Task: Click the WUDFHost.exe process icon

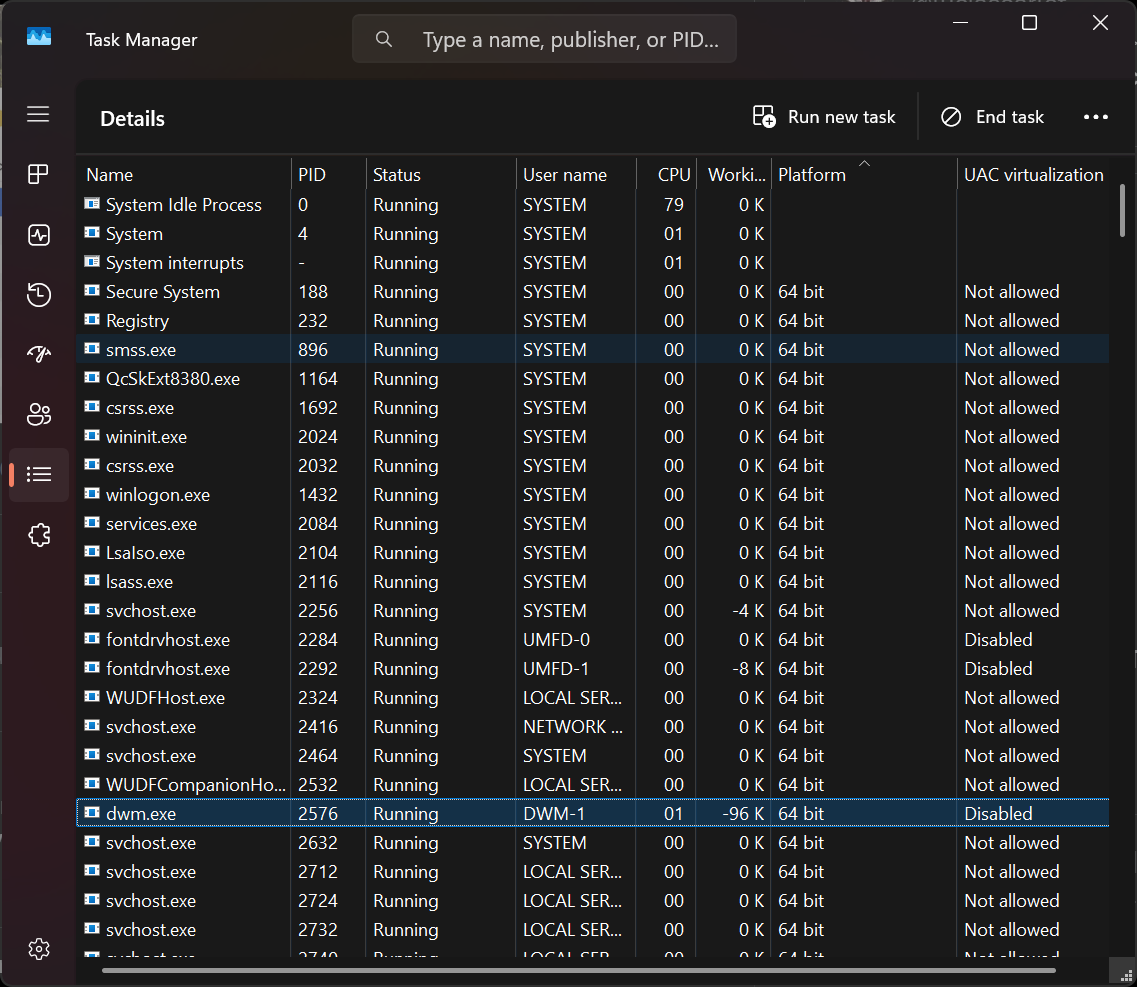Action: click(x=92, y=697)
